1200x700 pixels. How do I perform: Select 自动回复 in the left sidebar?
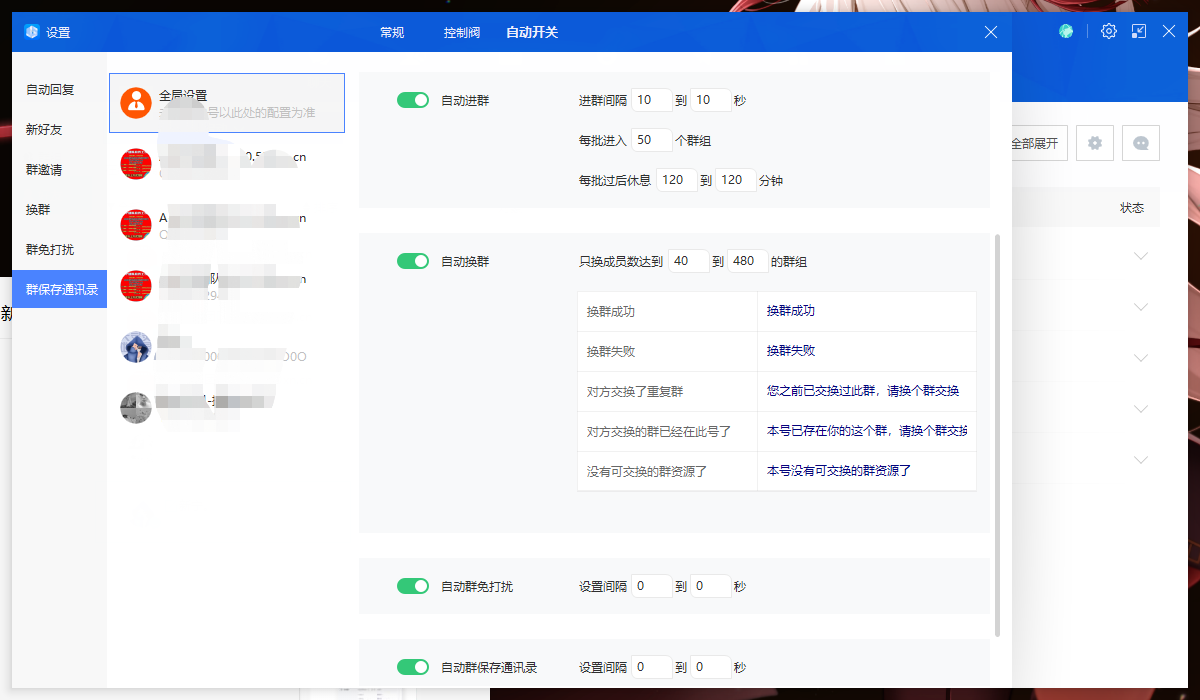click(50, 89)
